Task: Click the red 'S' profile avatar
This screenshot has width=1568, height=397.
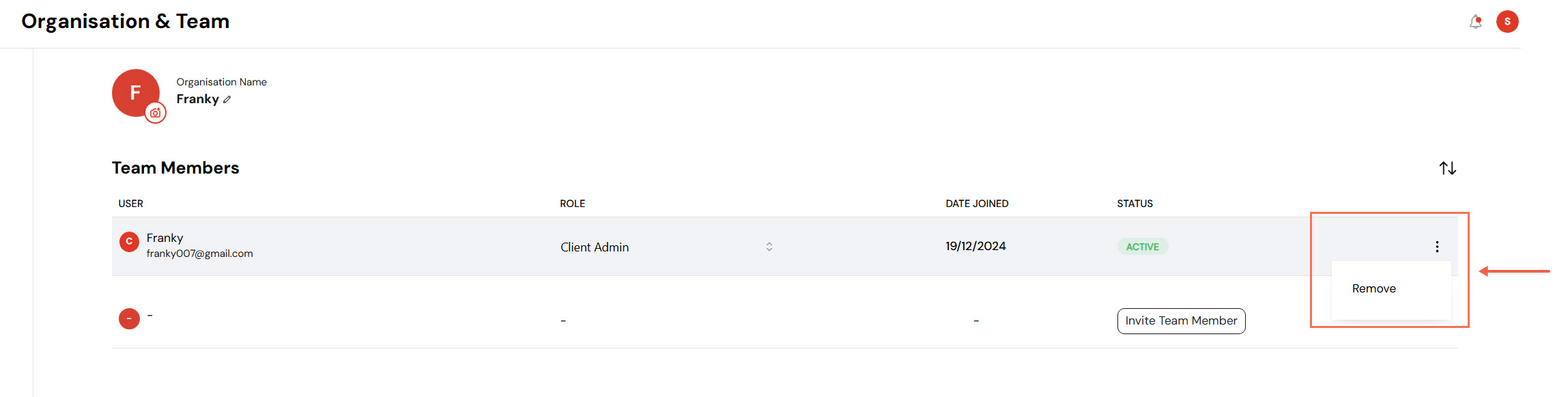Action: pyautogui.click(x=1507, y=22)
